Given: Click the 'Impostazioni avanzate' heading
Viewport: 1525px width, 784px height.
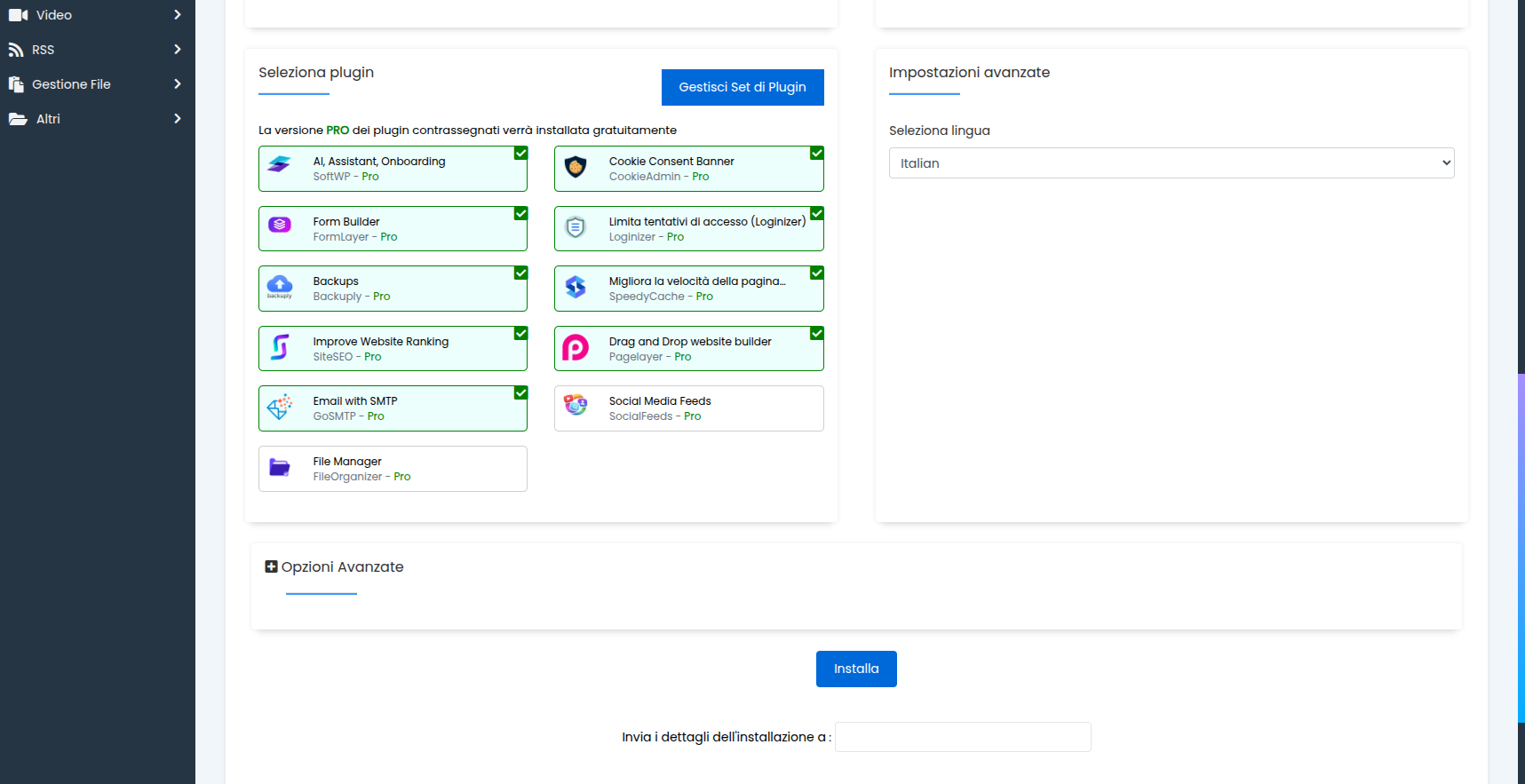Looking at the screenshot, I should [x=969, y=73].
